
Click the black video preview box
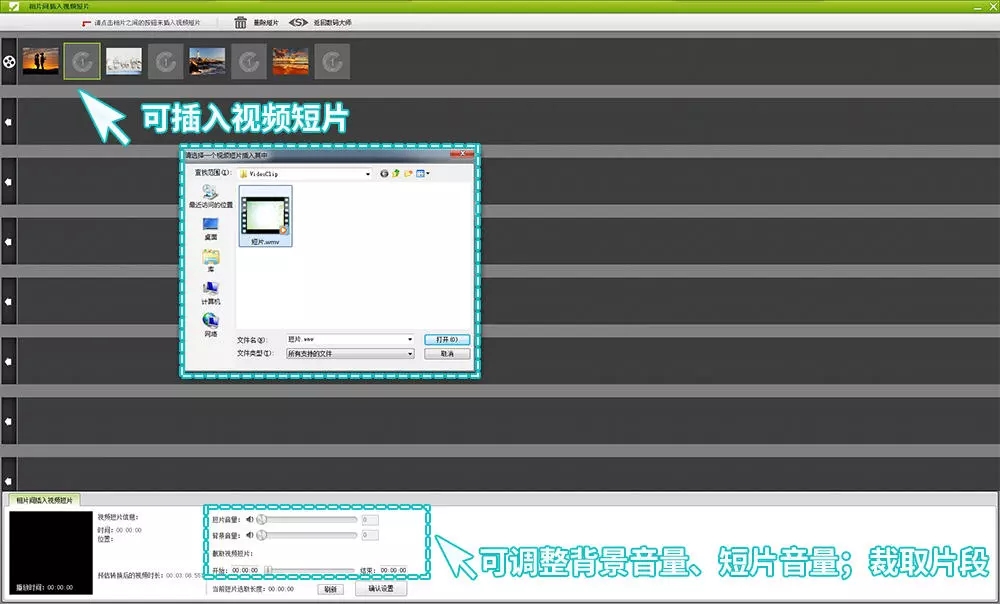51,553
